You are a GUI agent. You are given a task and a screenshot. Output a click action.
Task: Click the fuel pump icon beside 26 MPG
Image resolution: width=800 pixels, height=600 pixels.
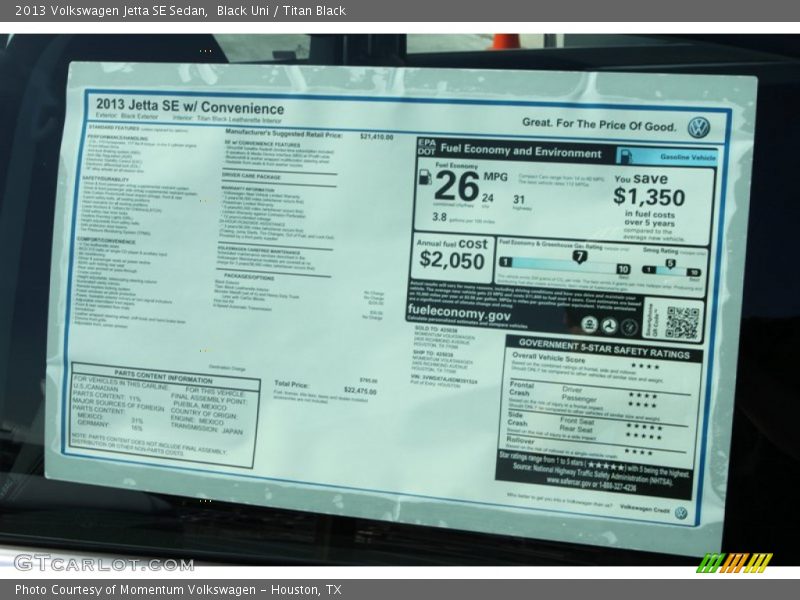pos(425,177)
